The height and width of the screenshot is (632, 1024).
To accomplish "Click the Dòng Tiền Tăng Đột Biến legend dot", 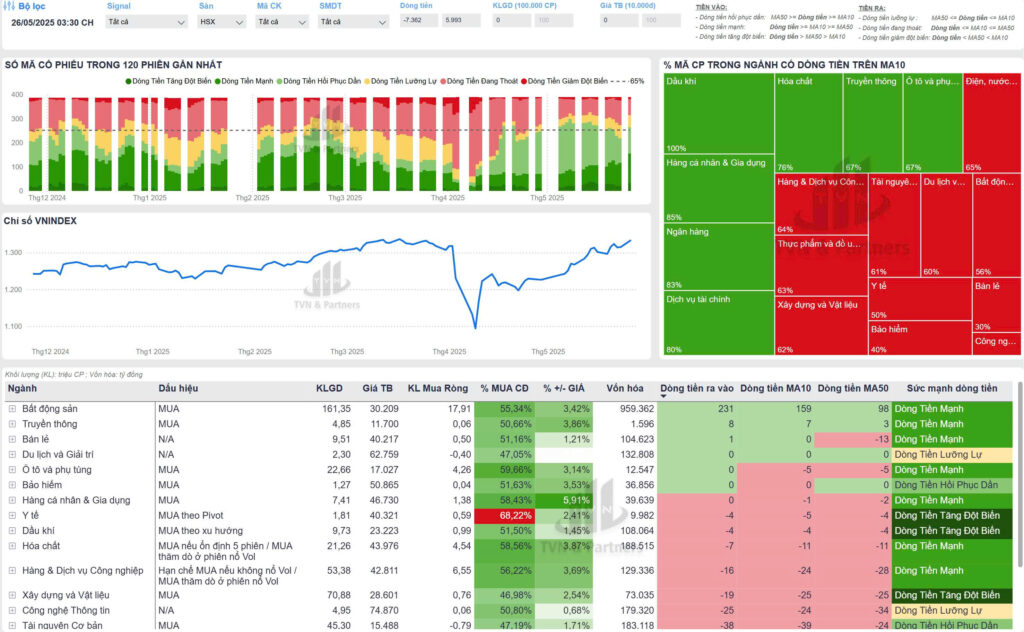I will pos(128,81).
